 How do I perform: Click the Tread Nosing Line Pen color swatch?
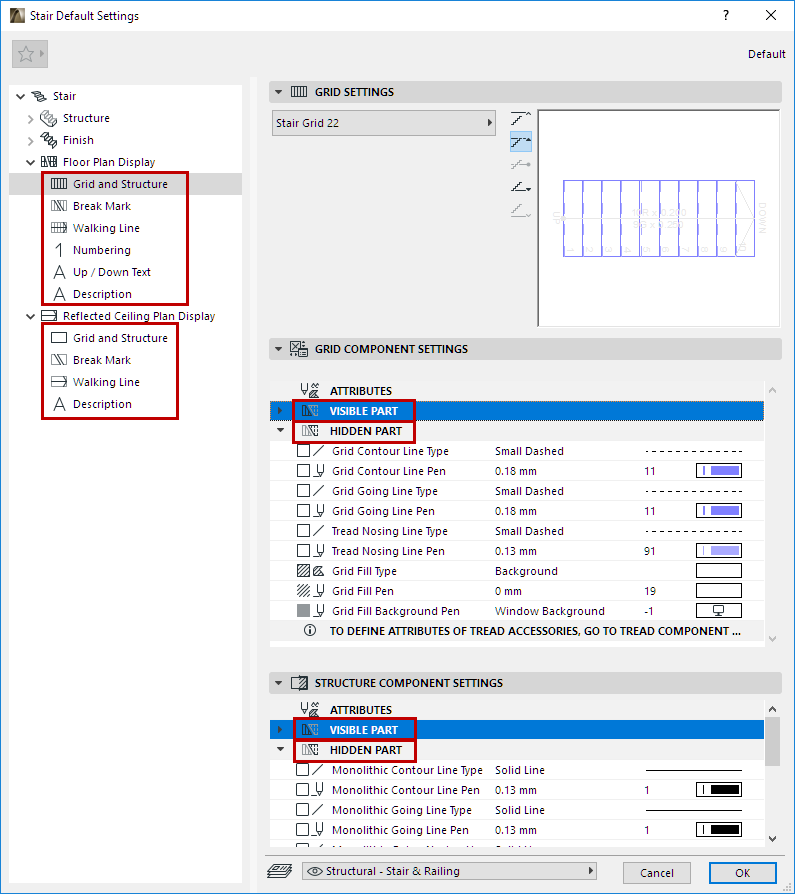coord(719,551)
